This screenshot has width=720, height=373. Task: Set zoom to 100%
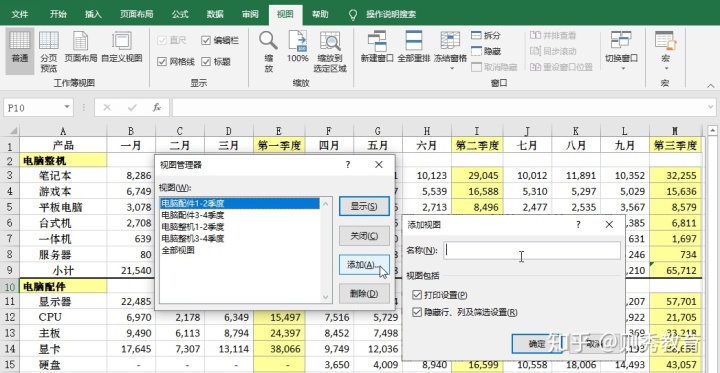click(298, 47)
